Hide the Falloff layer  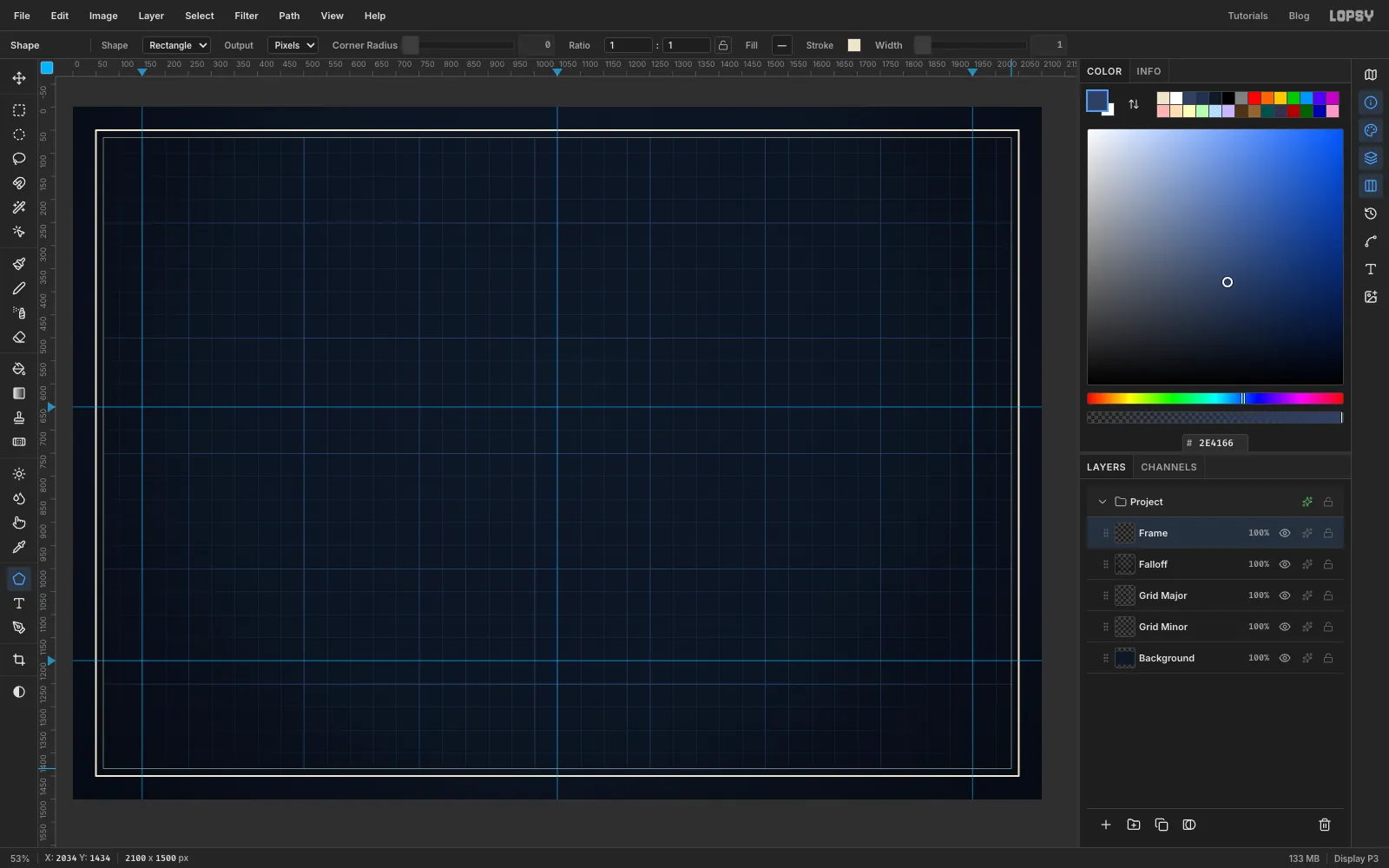coord(1285,564)
